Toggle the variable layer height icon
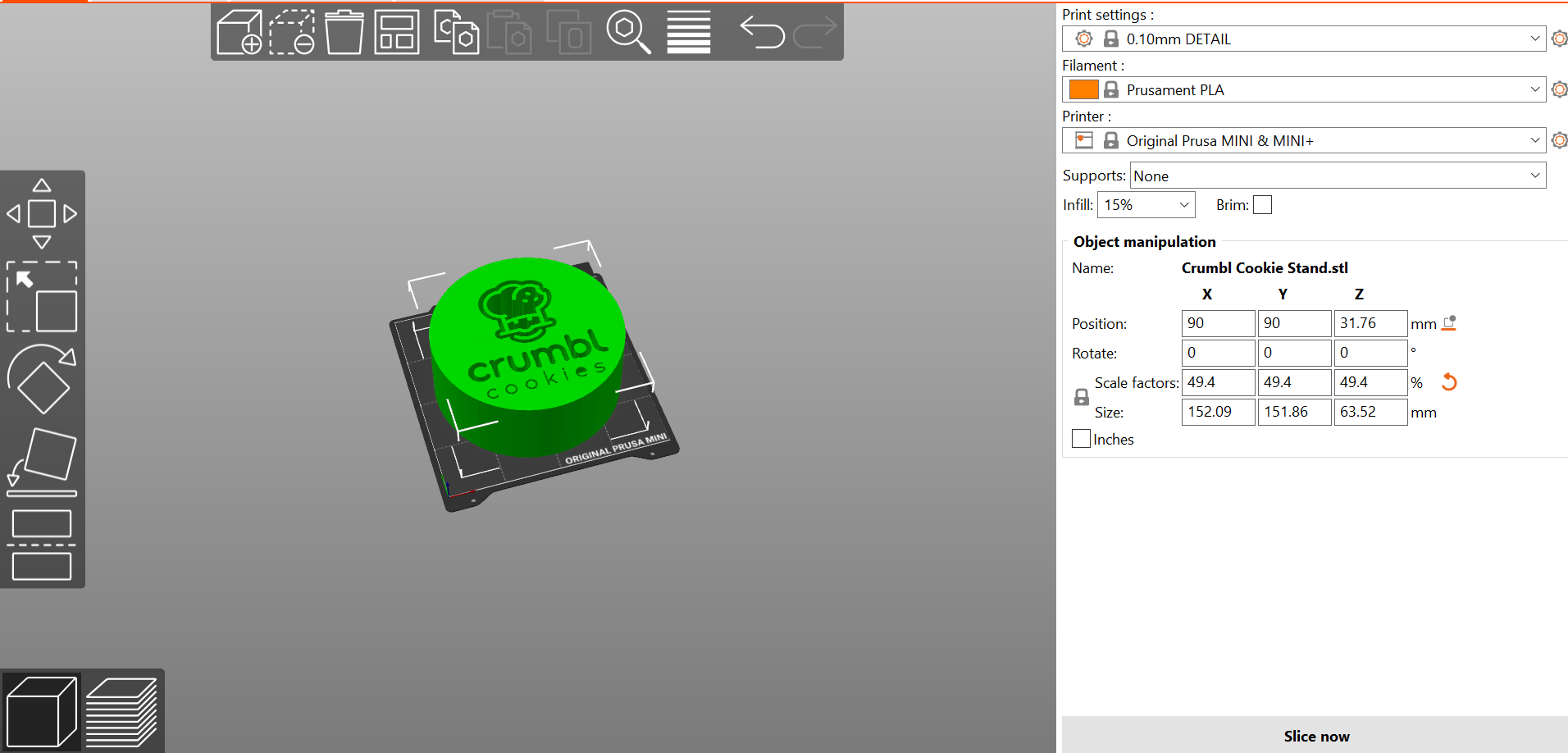This screenshot has height=753, width=1568. [x=689, y=32]
